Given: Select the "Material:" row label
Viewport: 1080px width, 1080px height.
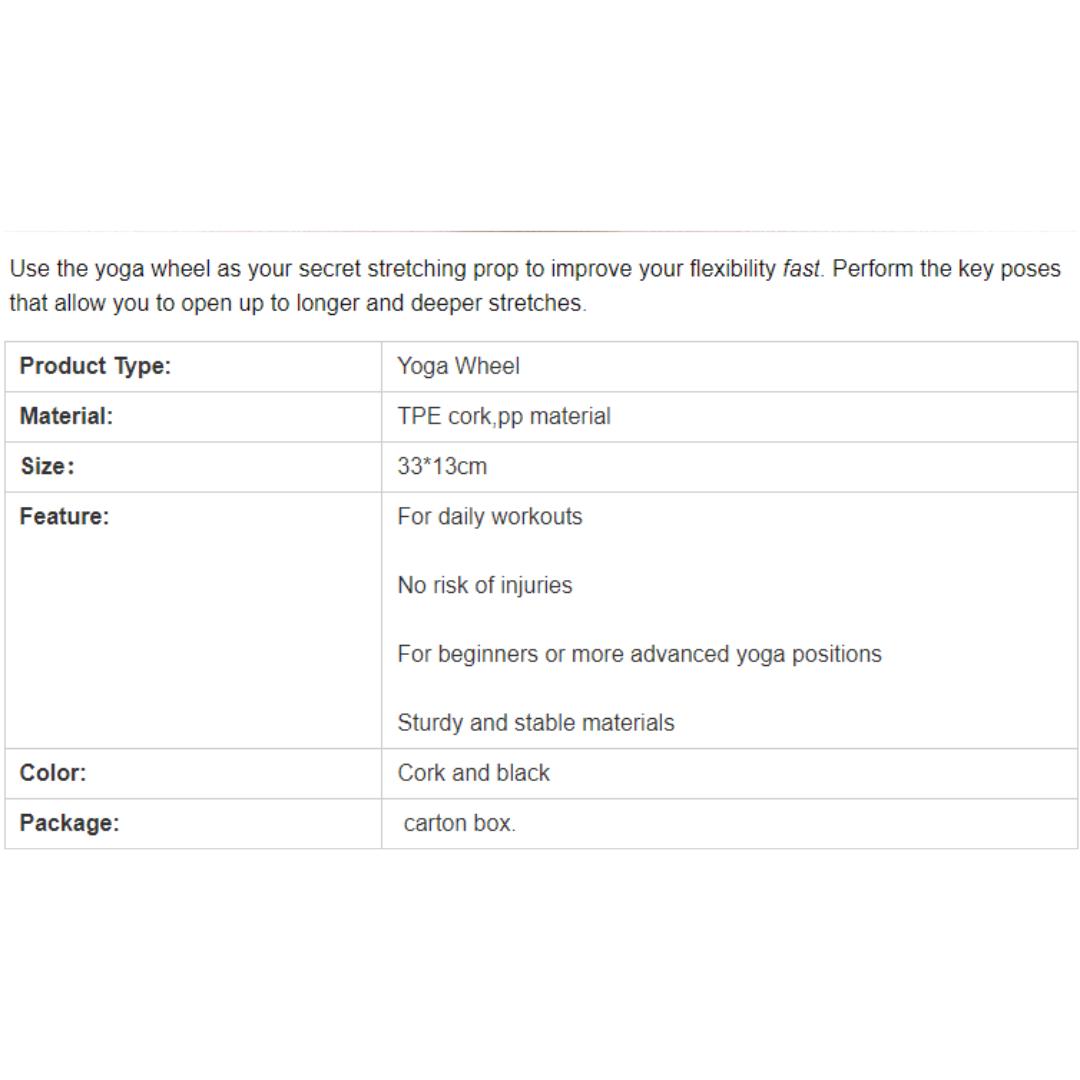Looking at the screenshot, I should [x=67, y=416].
